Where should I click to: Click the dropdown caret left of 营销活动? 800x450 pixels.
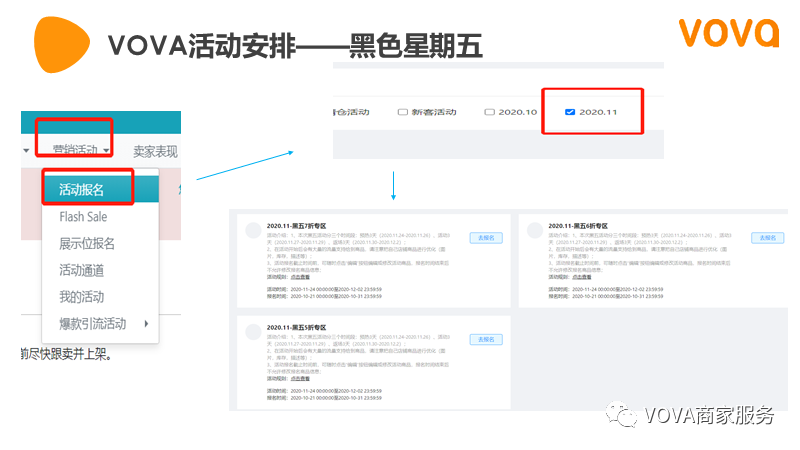[26, 151]
